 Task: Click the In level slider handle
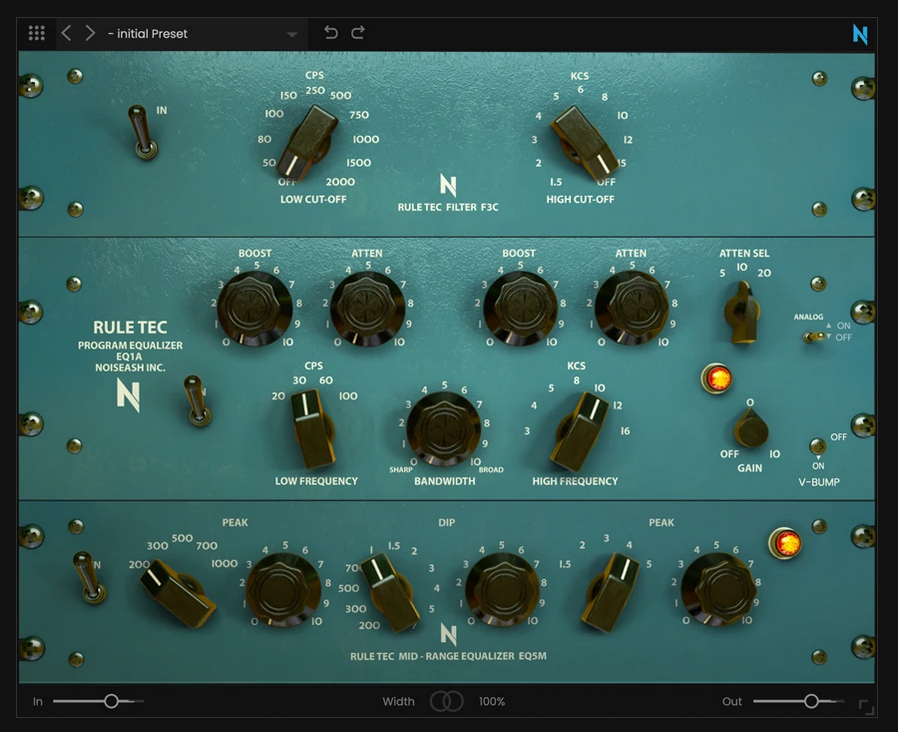click(x=111, y=701)
